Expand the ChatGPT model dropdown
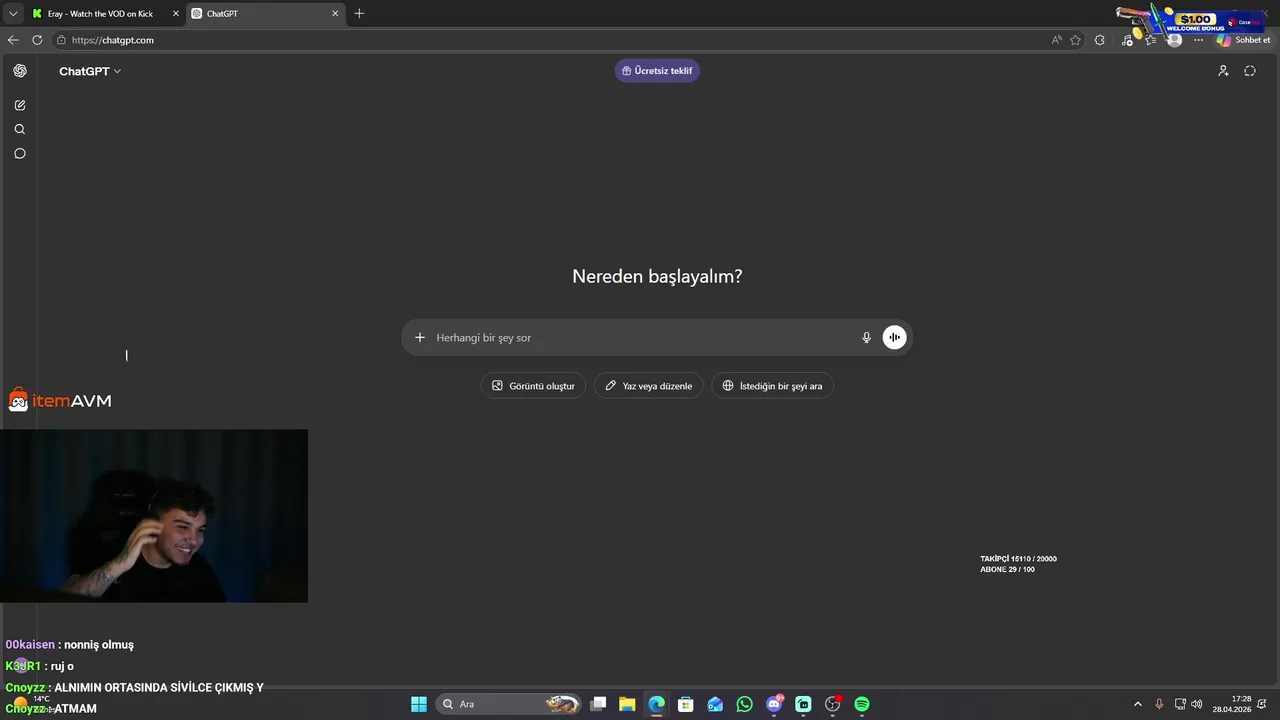Image resolution: width=1280 pixels, height=720 pixels. [x=90, y=71]
